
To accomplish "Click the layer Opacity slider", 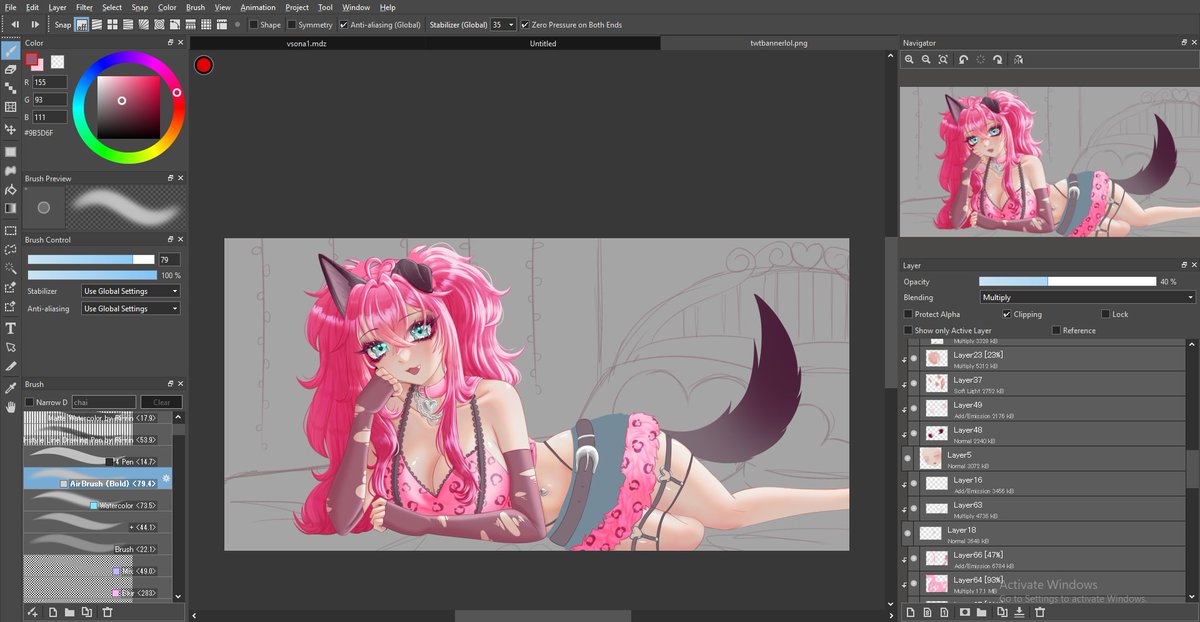I will [1067, 282].
